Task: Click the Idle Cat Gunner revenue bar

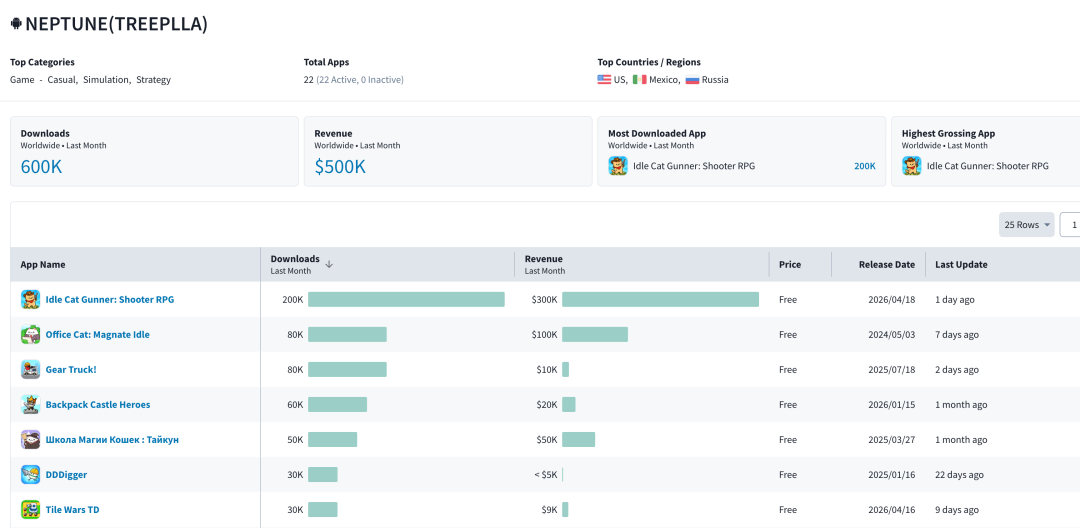Action: pyautogui.click(x=661, y=299)
